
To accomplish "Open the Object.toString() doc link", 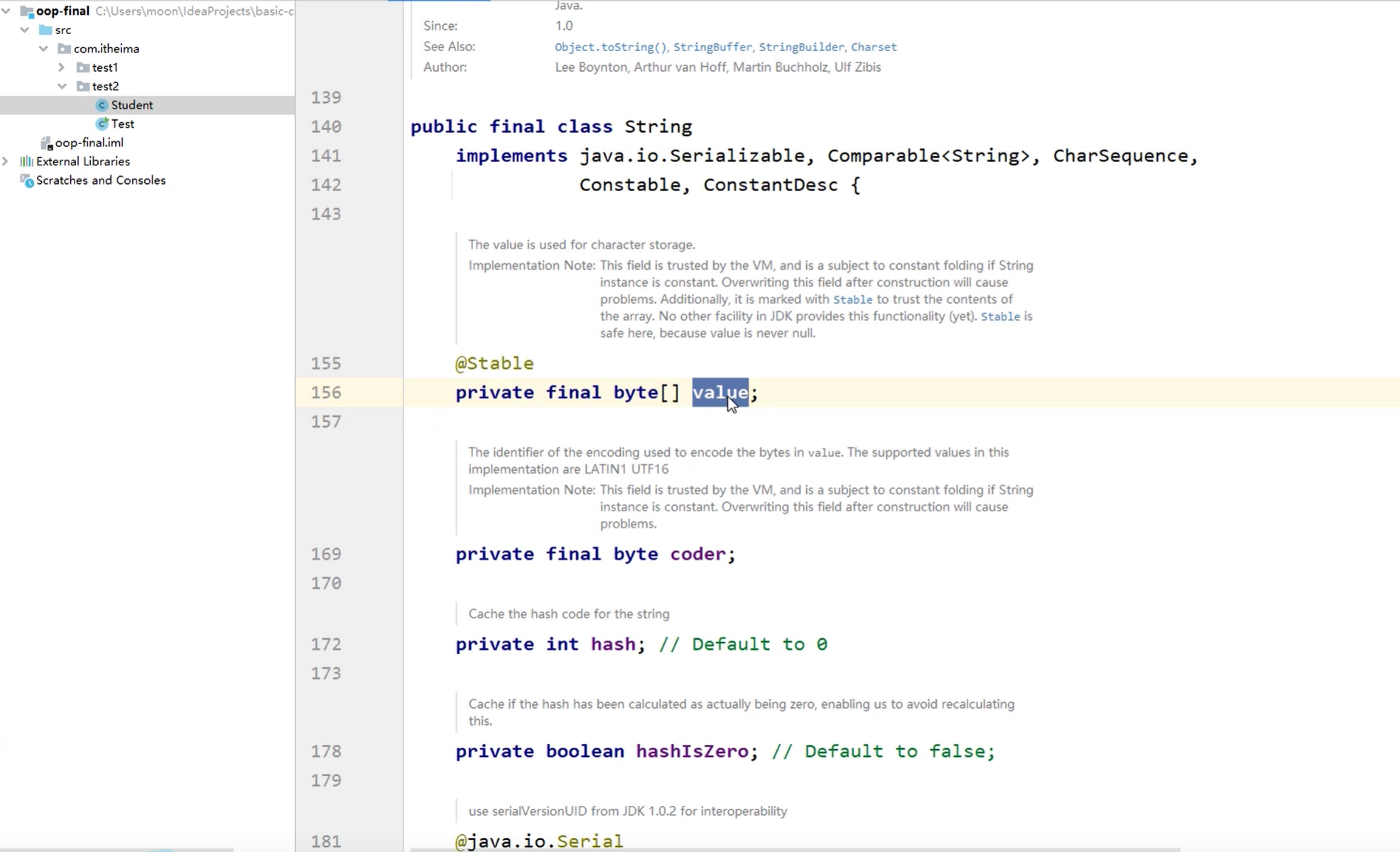I will click(x=610, y=47).
